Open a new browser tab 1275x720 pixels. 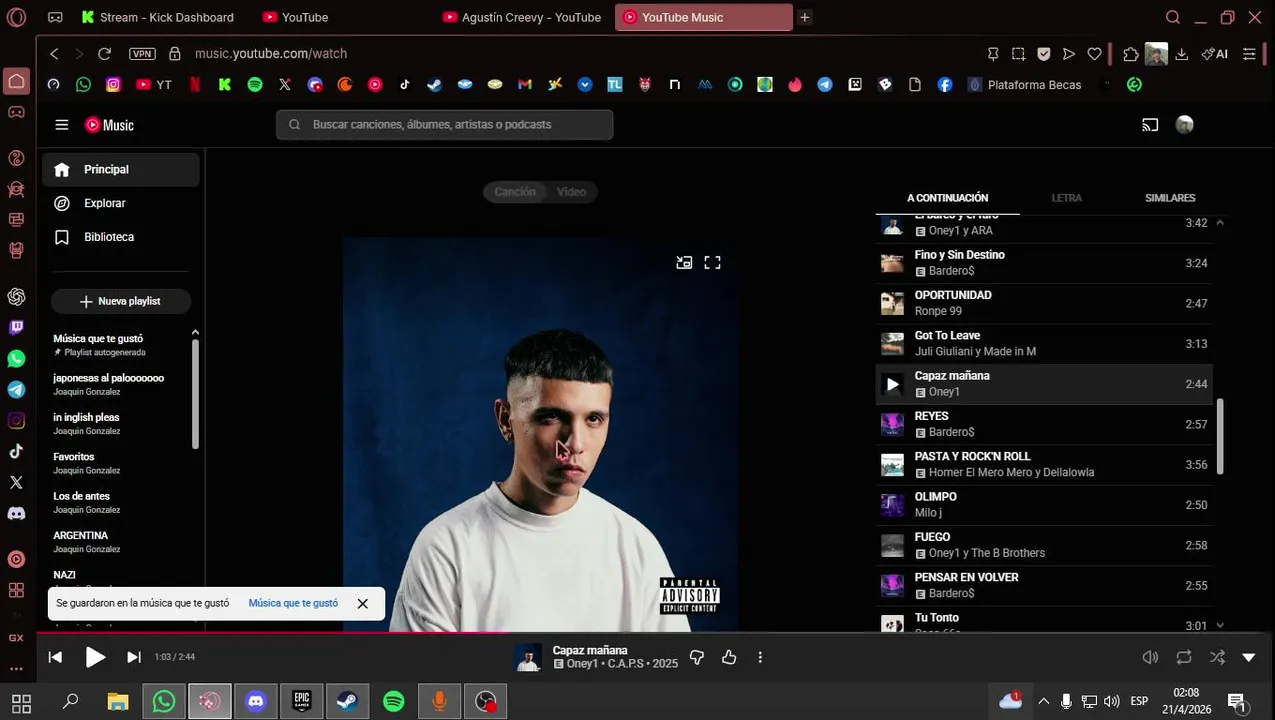[804, 17]
